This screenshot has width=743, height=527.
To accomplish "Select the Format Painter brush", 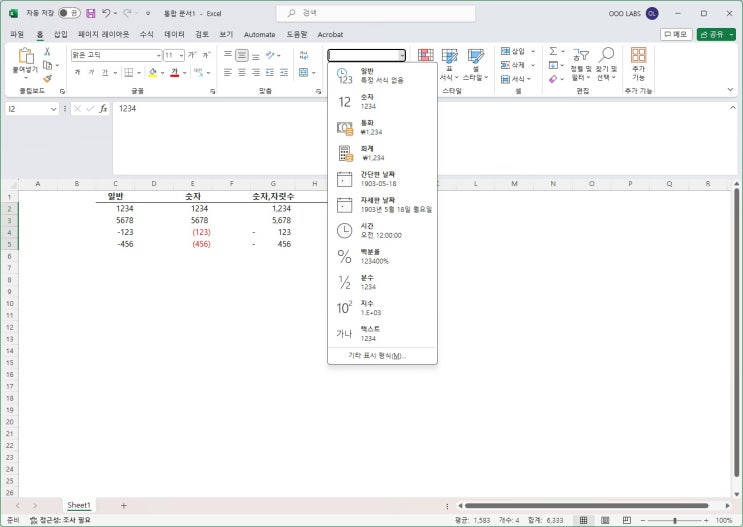I will (47, 78).
